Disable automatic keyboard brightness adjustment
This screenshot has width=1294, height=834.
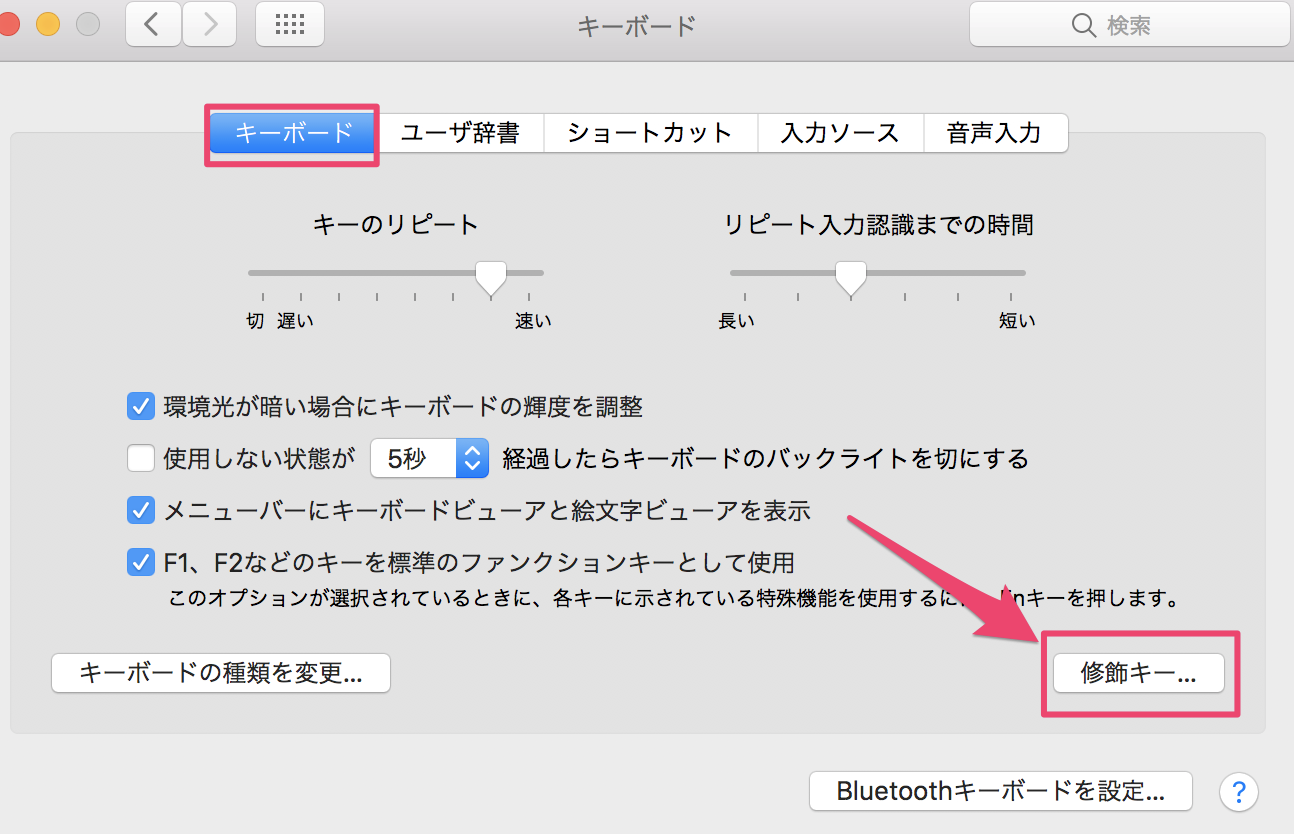[141, 406]
